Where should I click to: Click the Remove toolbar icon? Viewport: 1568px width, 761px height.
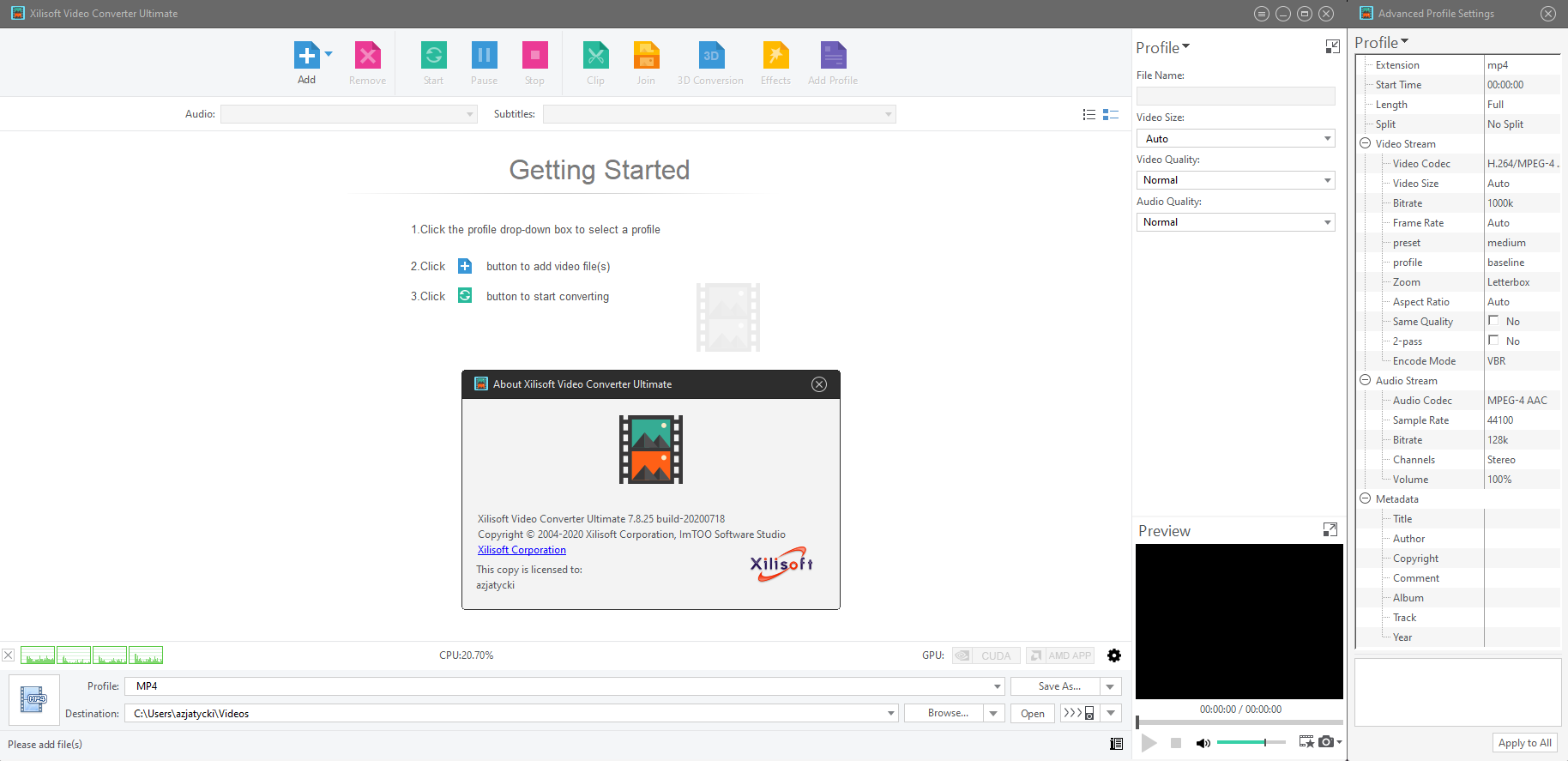(x=367, y=56)
